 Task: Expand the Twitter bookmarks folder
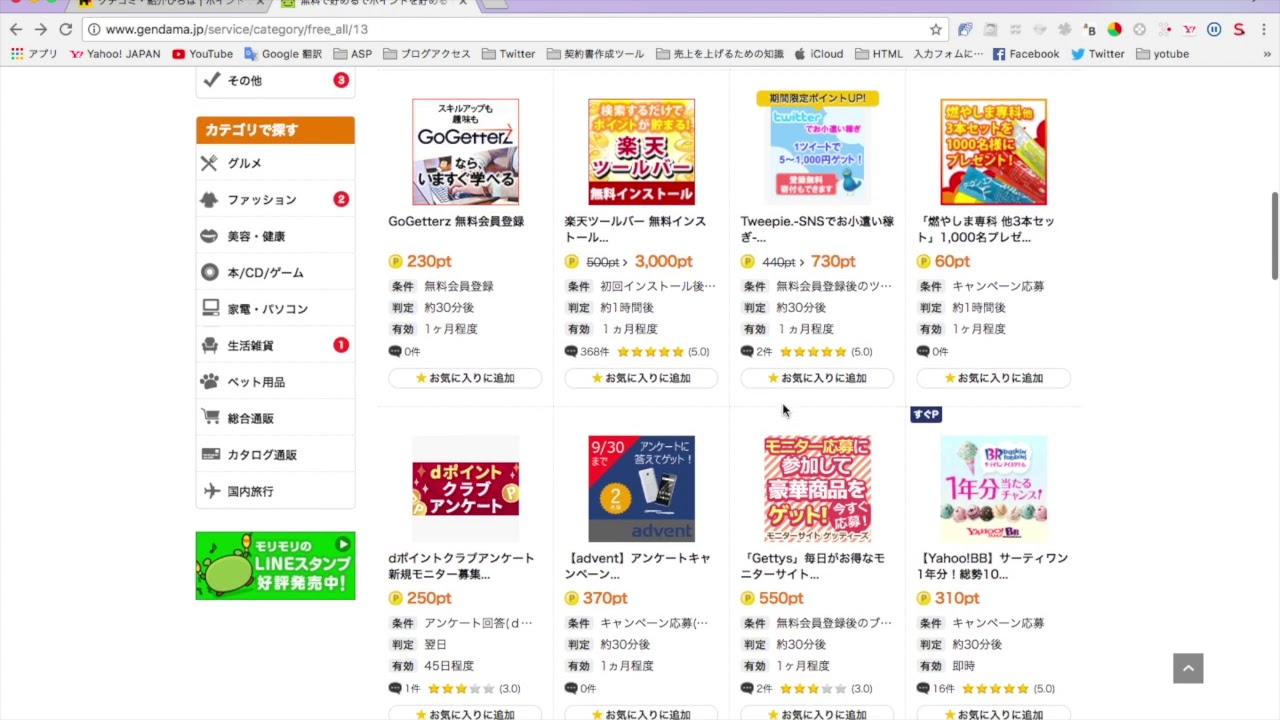[508, 54]
